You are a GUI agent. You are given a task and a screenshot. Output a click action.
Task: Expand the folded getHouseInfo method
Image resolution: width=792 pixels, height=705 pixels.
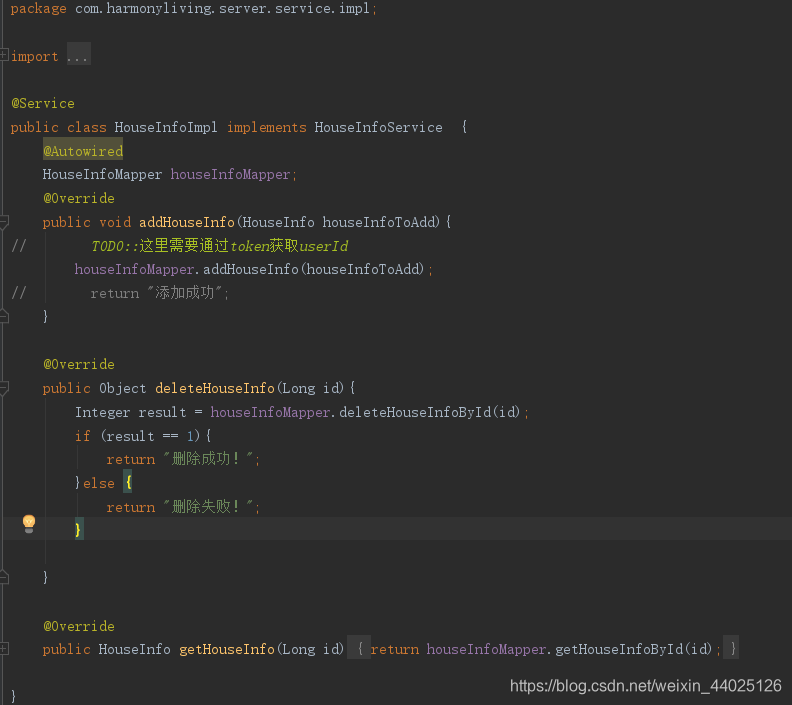[x=4, y=649]
